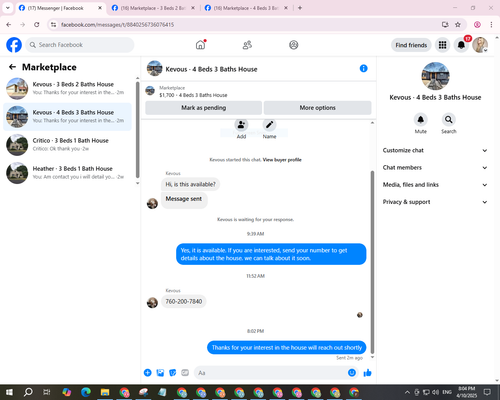Open the Friends icon in top navigation

[247, 45]
